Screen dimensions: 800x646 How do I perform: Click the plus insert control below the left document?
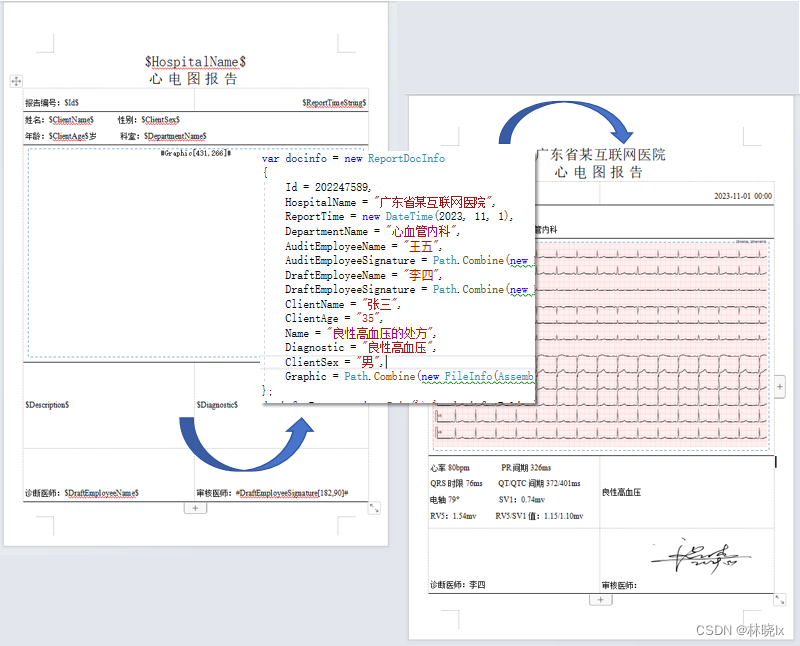point(194,508)
